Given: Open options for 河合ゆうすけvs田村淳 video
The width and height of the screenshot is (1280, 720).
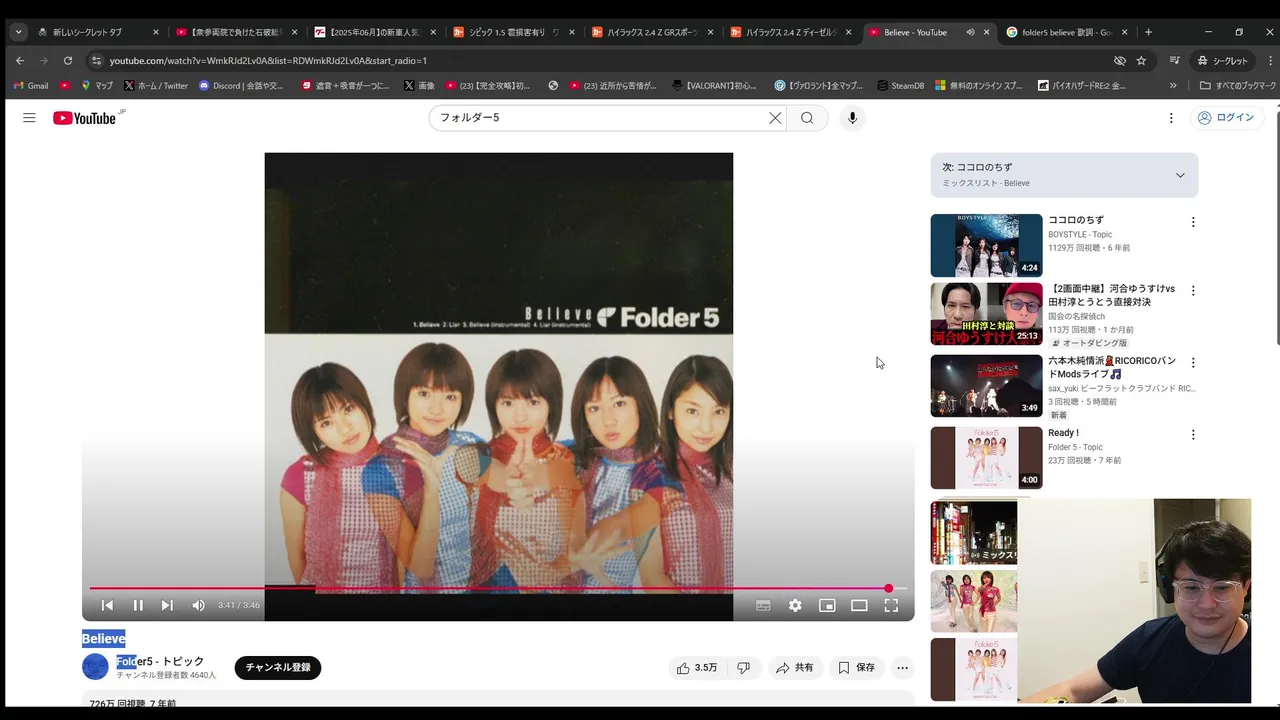Looking at the screenshot, I should [1192, 291].
